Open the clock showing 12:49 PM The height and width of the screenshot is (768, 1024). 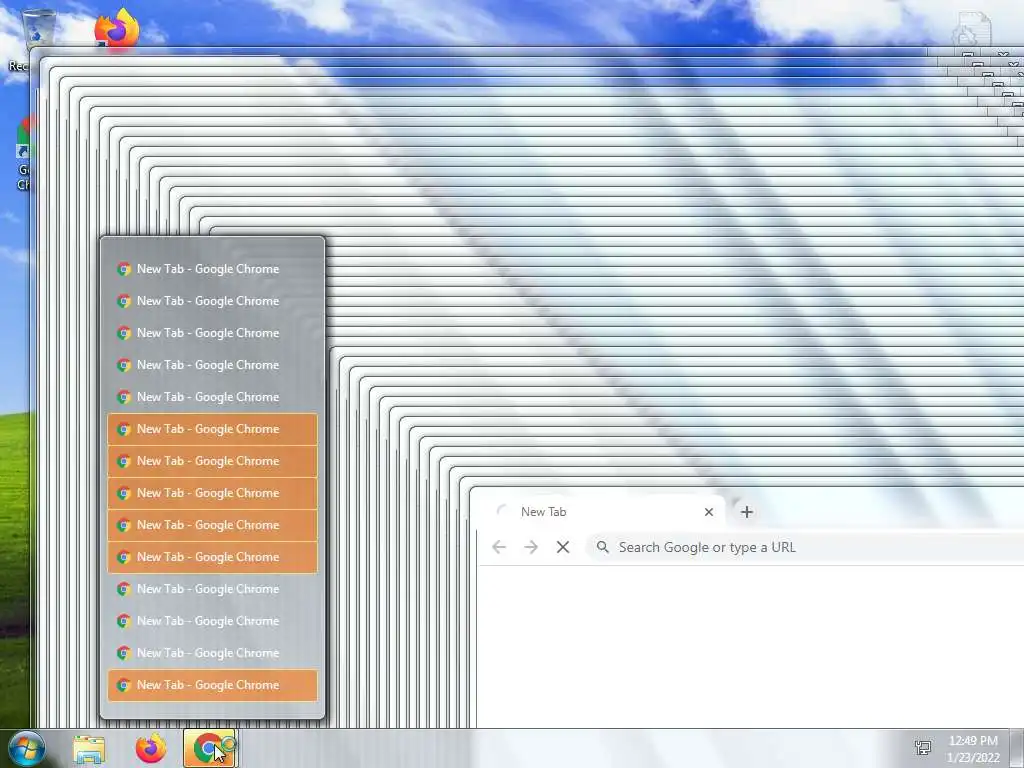tap(973, 748)
